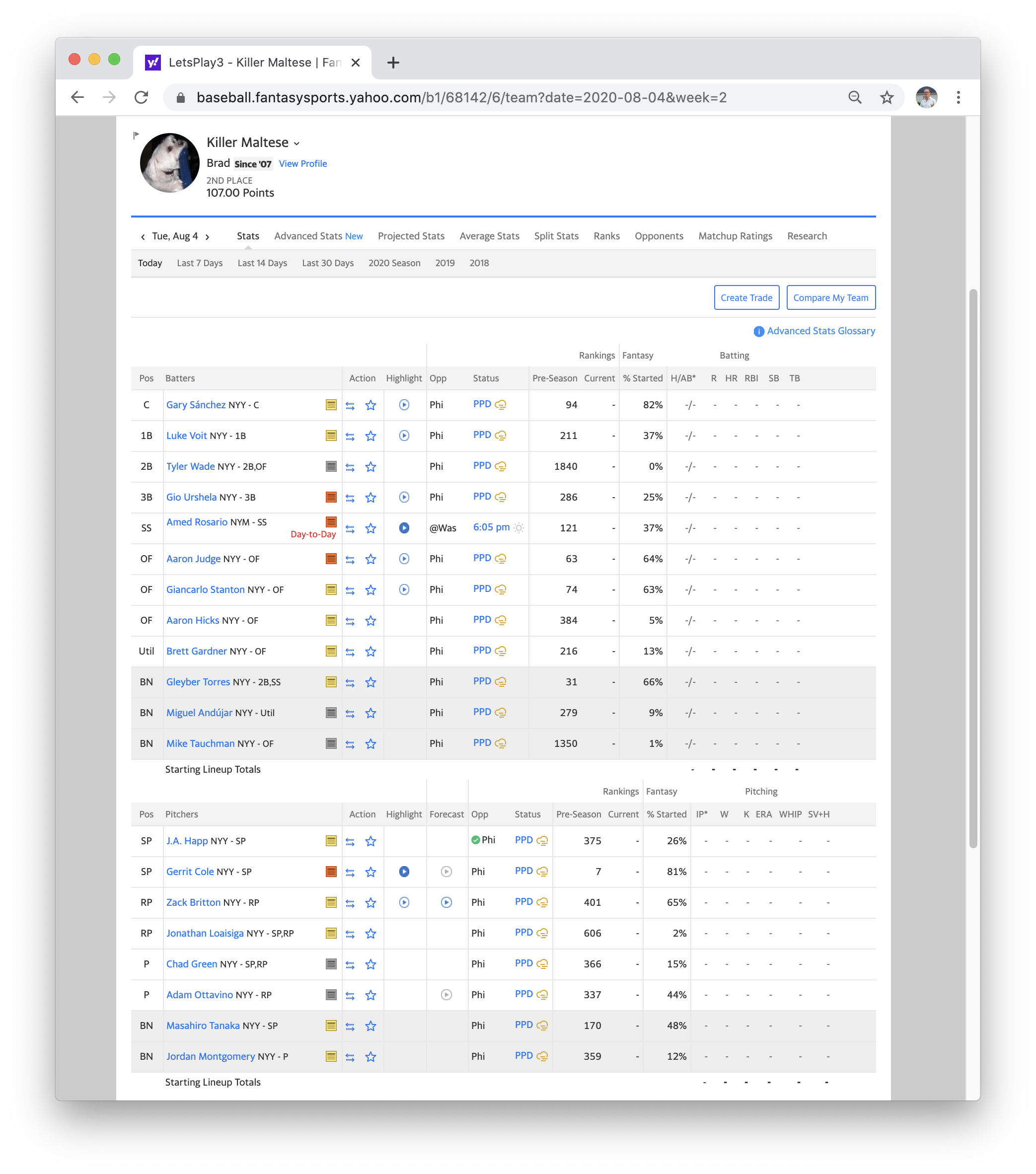Screen dimensions: 1036x1174
Task: Star Gerrit Cole for watch list
Action: (371, 872)
